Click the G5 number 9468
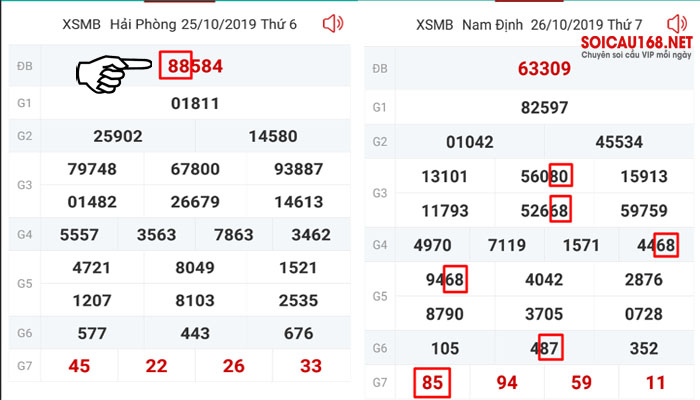The image size is (700, 400). coord(445,279)
